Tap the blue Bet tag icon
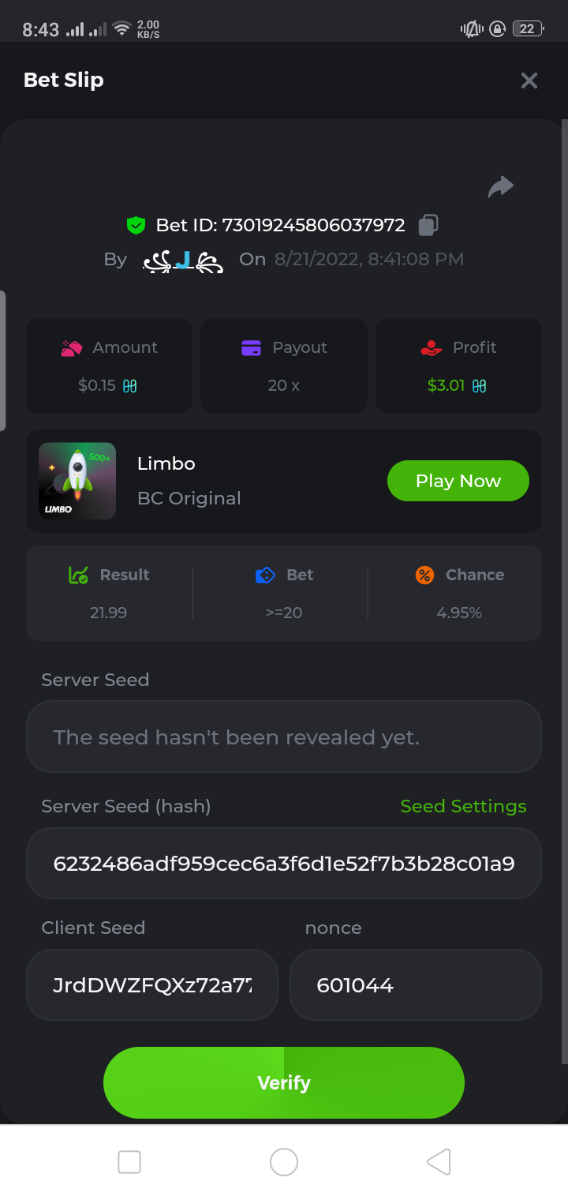568x1200 pixels. click(x=265, y=575)
